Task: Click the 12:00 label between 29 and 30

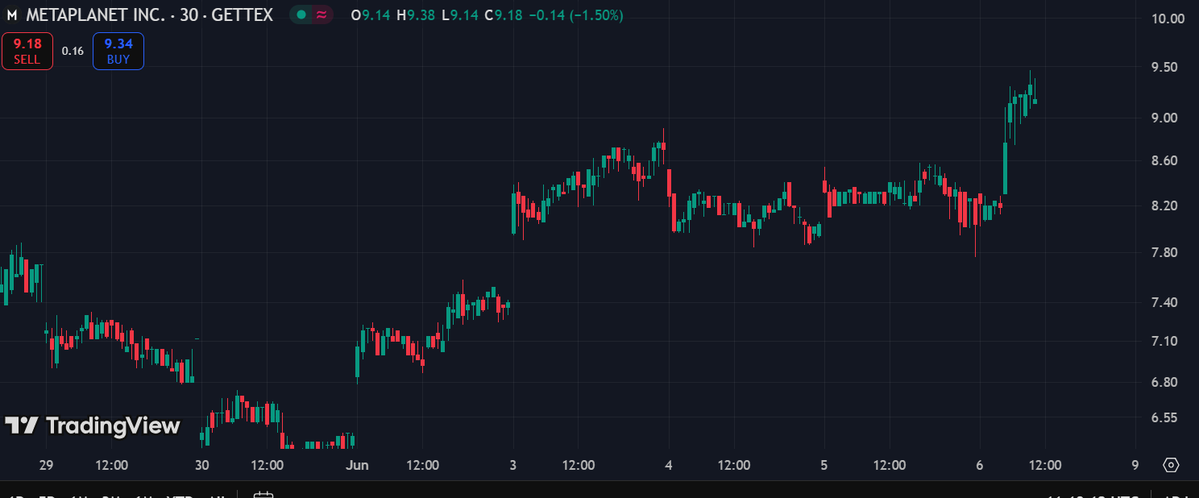Action: (x=112, y=465)
